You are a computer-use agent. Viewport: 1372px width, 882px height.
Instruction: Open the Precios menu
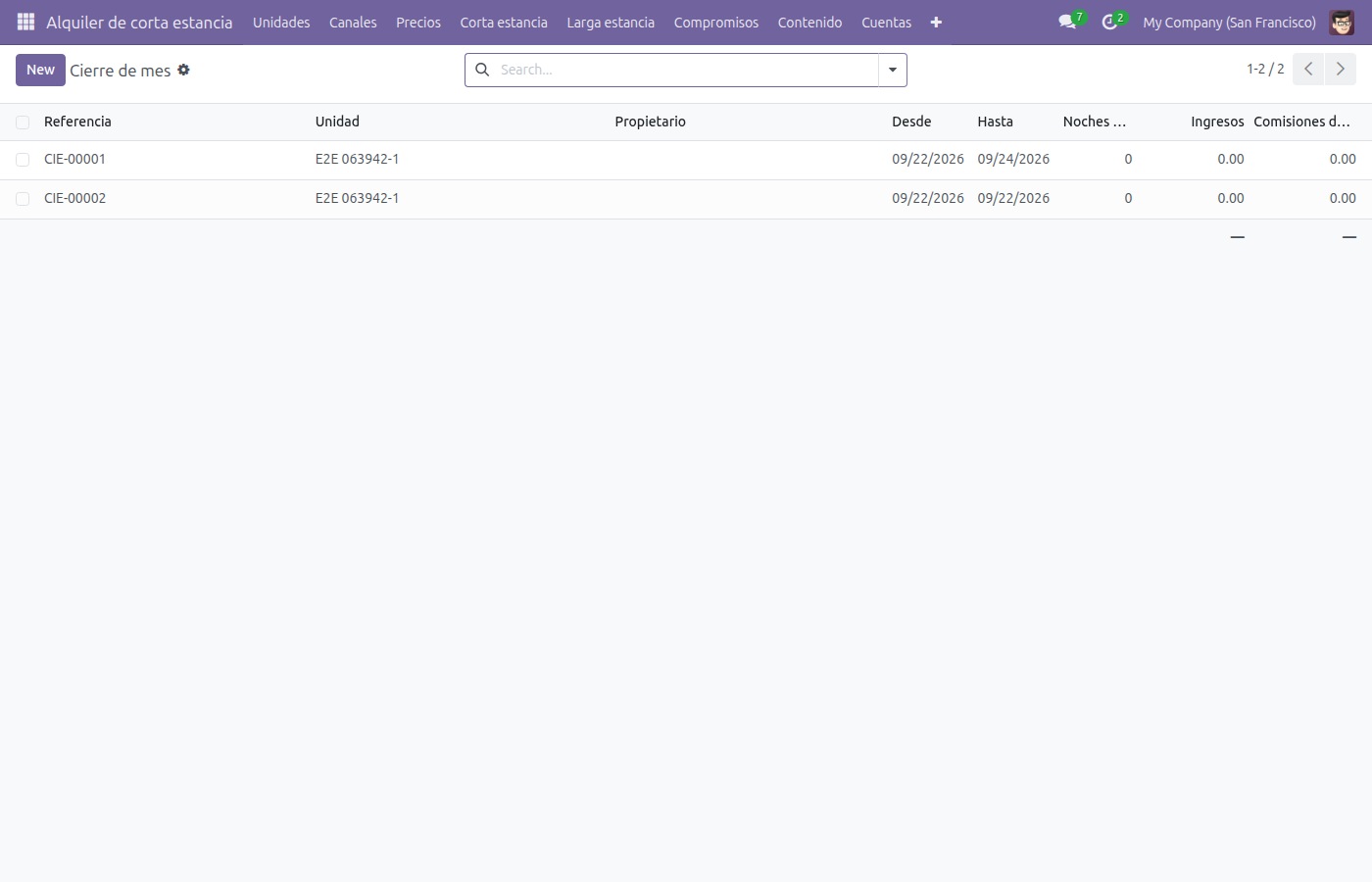pyautogui.click(x=418, y=23)
